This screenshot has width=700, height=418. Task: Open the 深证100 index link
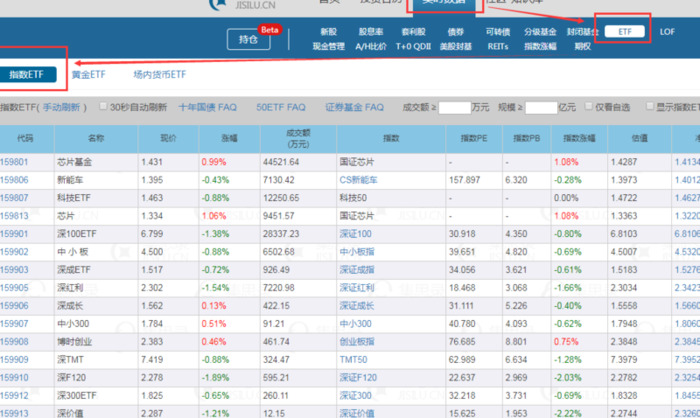tap(355, 234)
